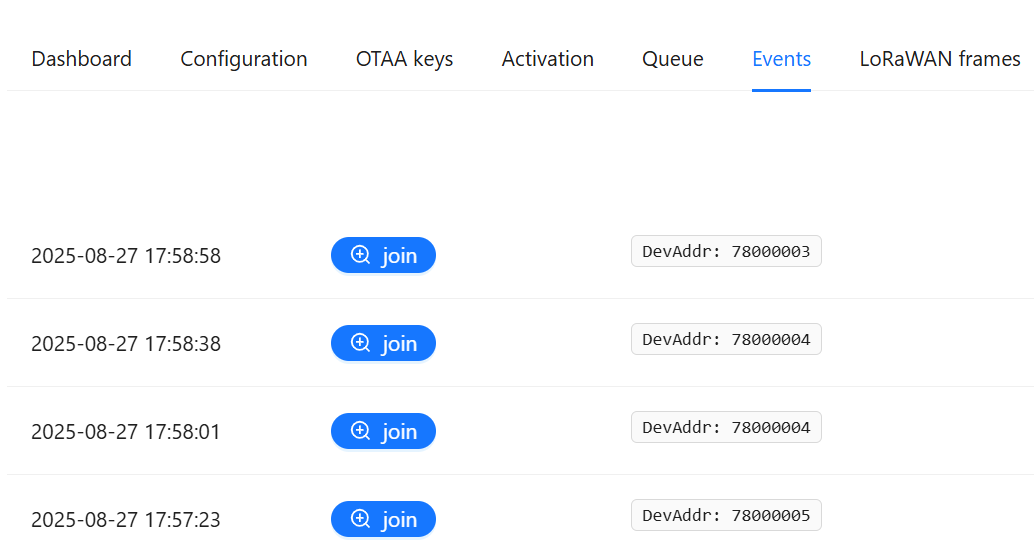Click the timestamp 2025-08-27 17:58:01
Screen dimensions: 1034x555
[126, 432]
